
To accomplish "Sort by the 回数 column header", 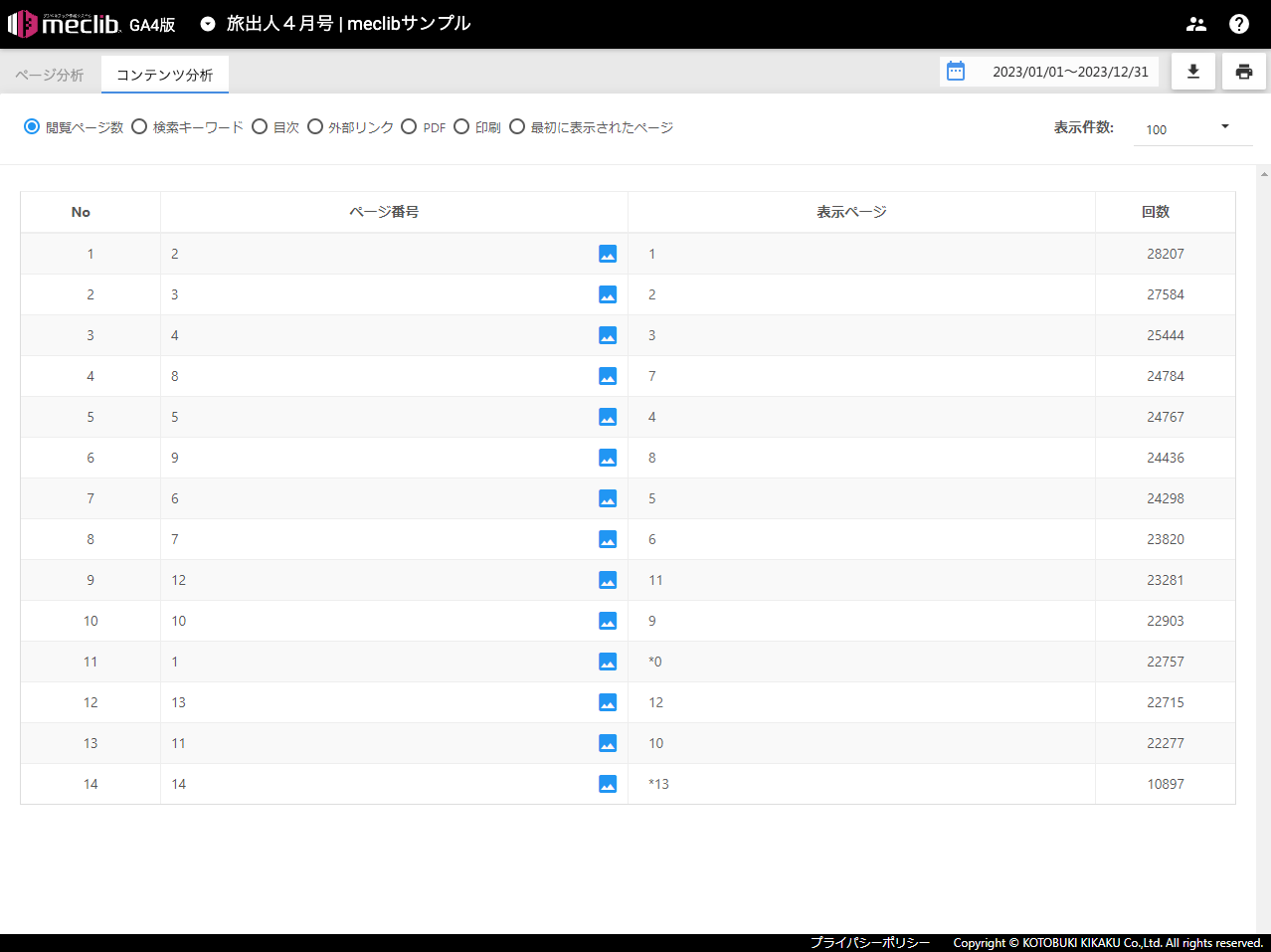I will tap(1156, 212).
